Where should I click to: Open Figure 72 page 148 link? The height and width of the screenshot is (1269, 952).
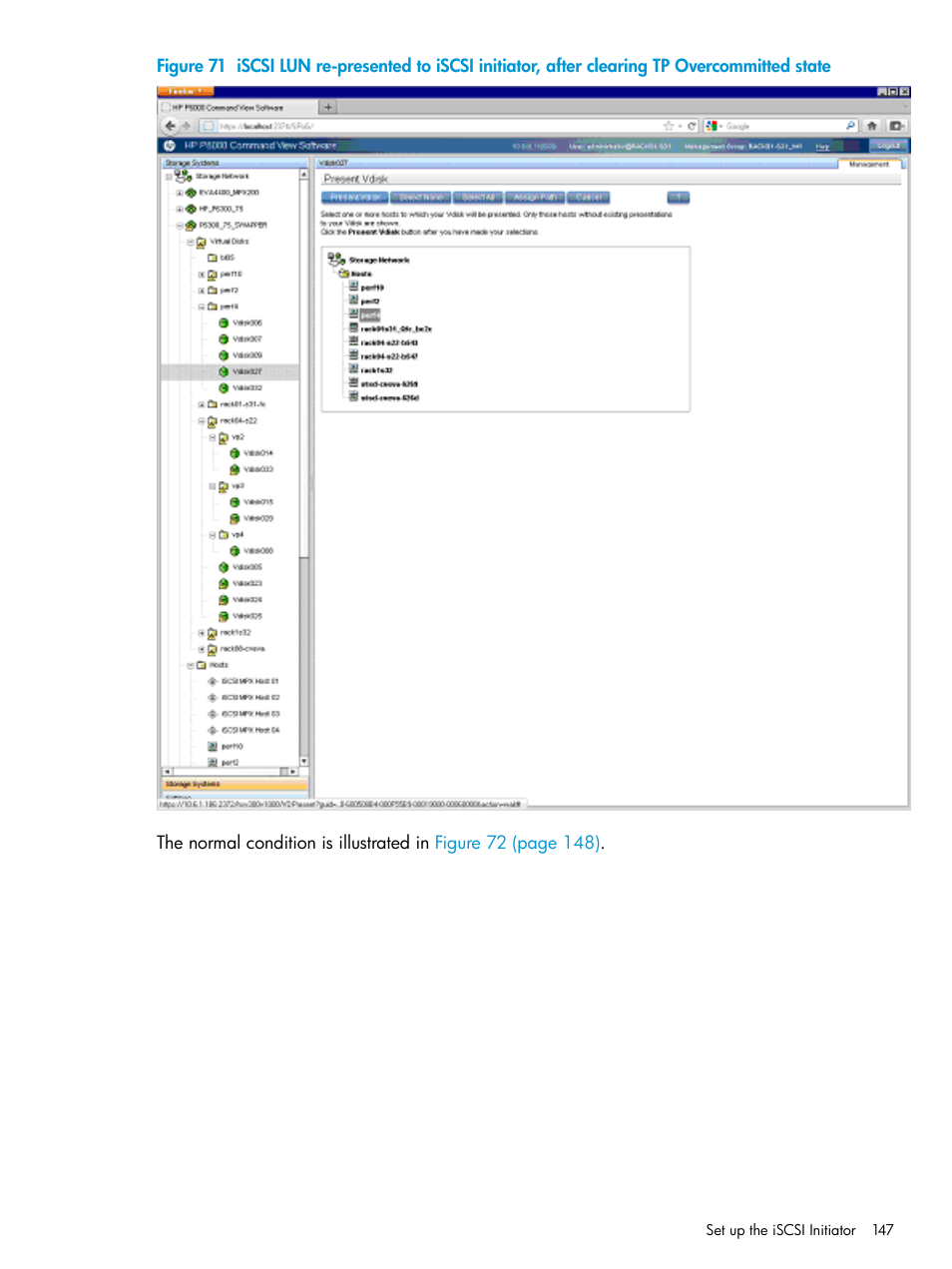[518, 843]
